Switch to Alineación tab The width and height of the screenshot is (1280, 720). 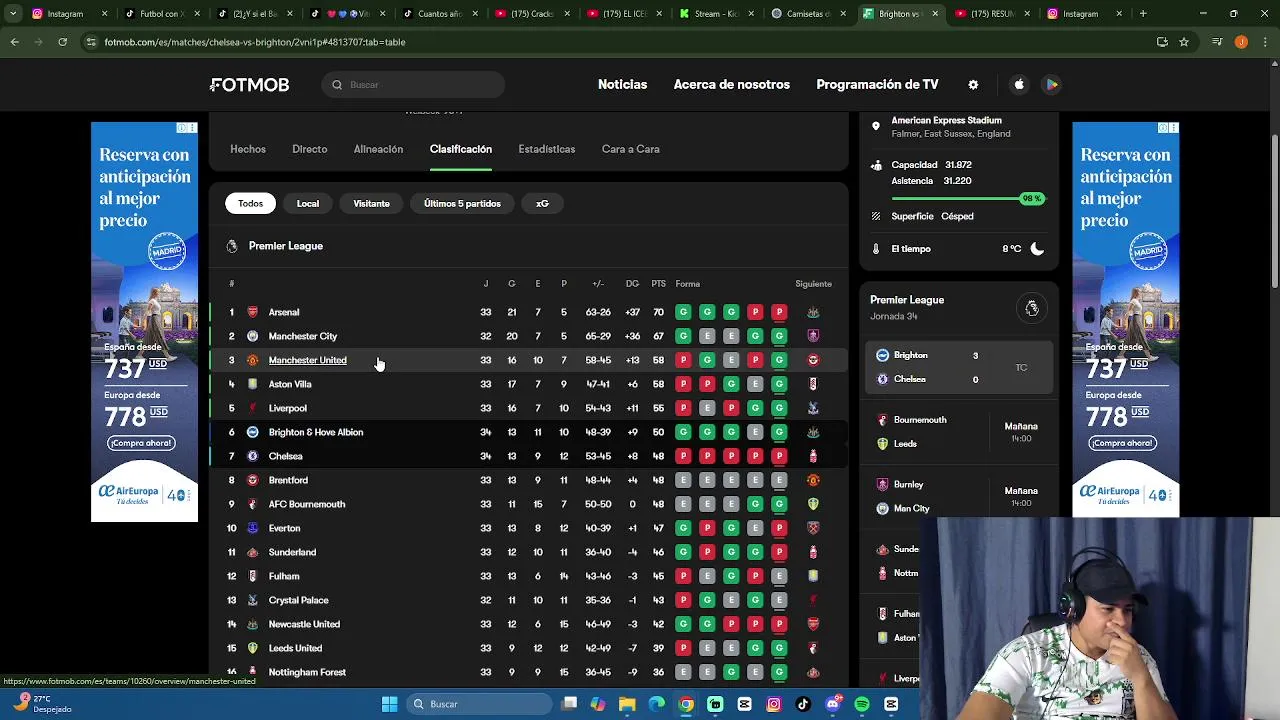pos(378,149)
